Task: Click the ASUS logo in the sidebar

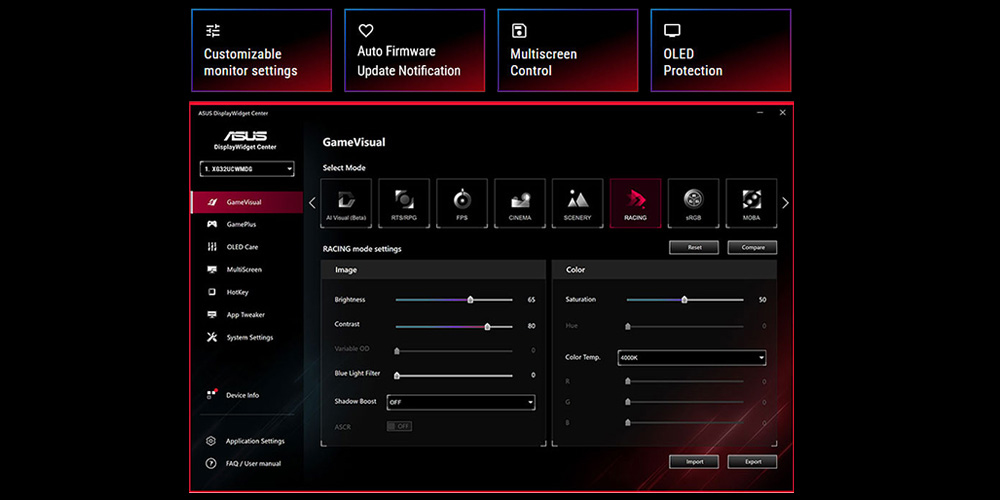Action: [246, 136]
